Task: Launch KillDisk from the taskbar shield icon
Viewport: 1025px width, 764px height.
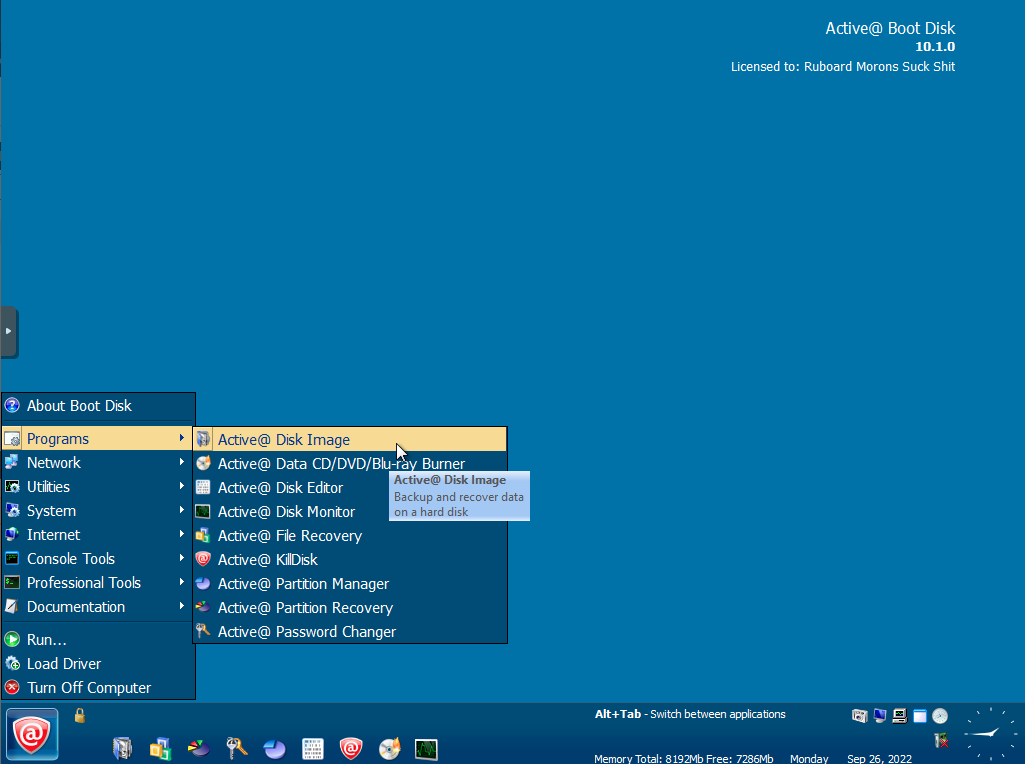Action: click(351, 748)
